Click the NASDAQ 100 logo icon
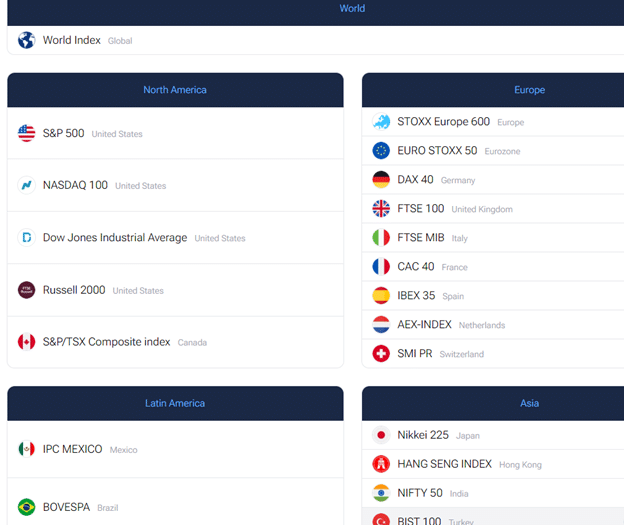The height and width of the screenshot is (525, 624). point(27,185)
